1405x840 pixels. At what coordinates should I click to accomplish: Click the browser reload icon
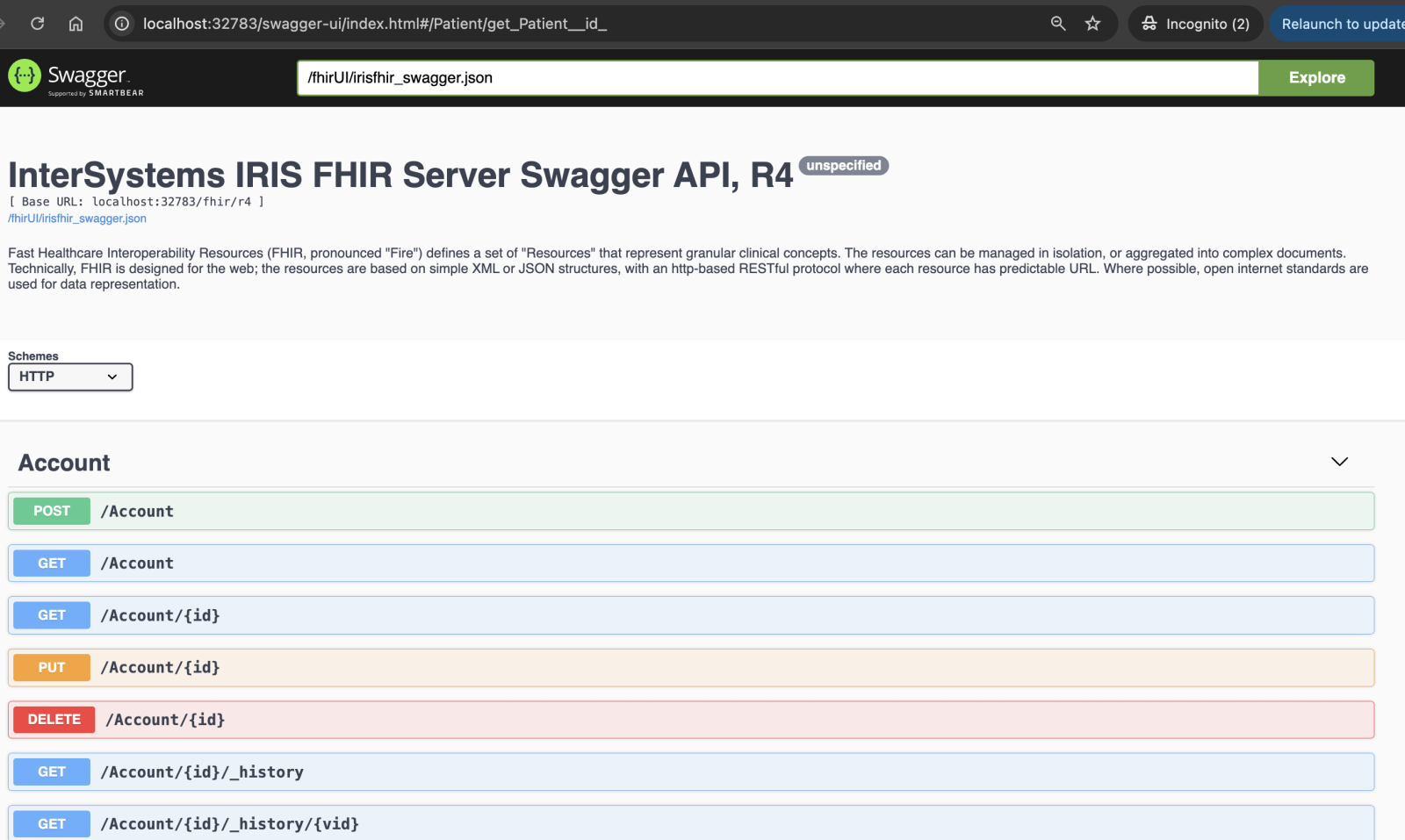[37, 24]
